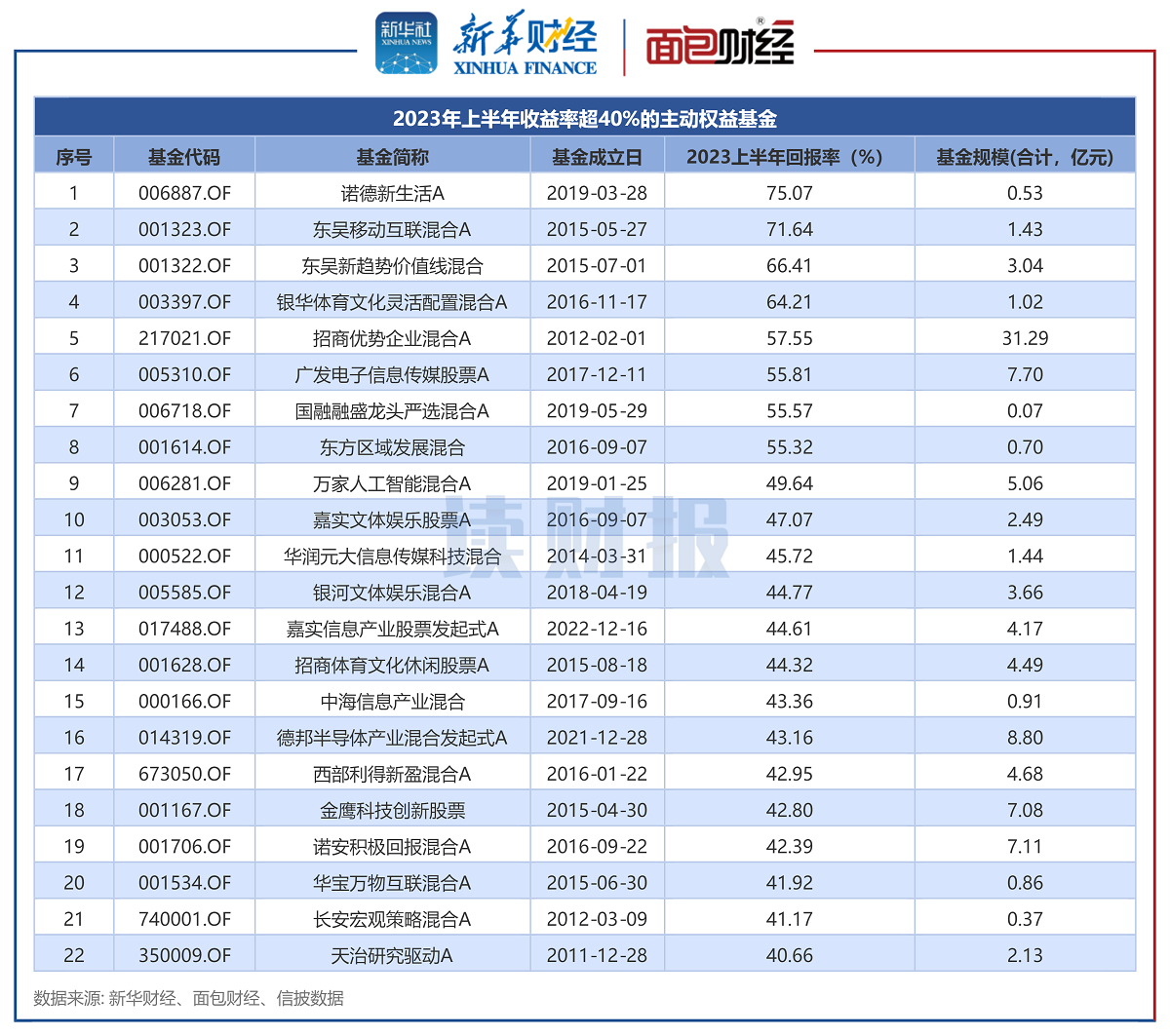
Task: Click fund code 350009.OF in last row
Action: [184, 955]
